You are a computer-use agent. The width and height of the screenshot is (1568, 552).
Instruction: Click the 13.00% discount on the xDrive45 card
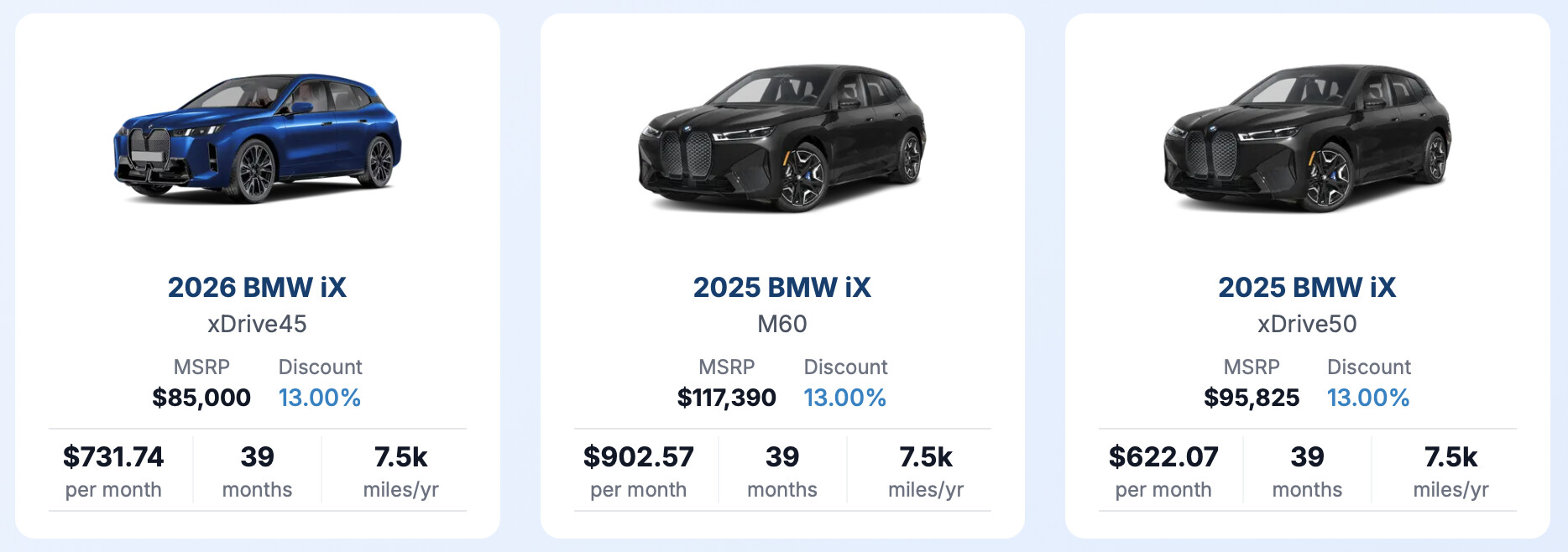[x=320, y=398]
